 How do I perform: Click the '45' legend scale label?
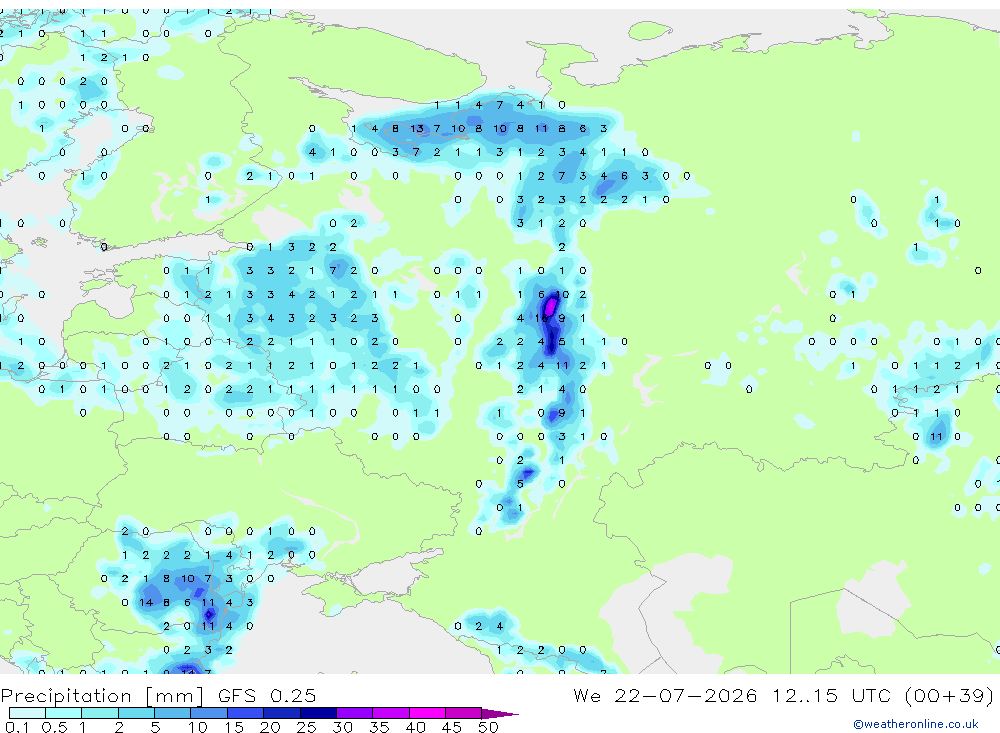452,727
